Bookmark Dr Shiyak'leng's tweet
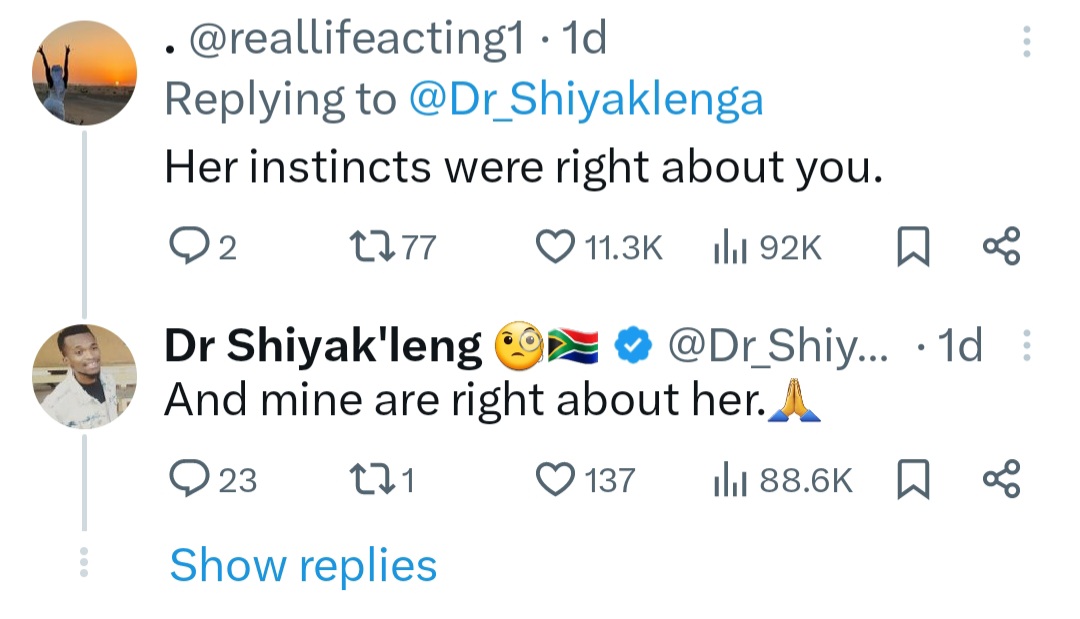 click(912, 480)
